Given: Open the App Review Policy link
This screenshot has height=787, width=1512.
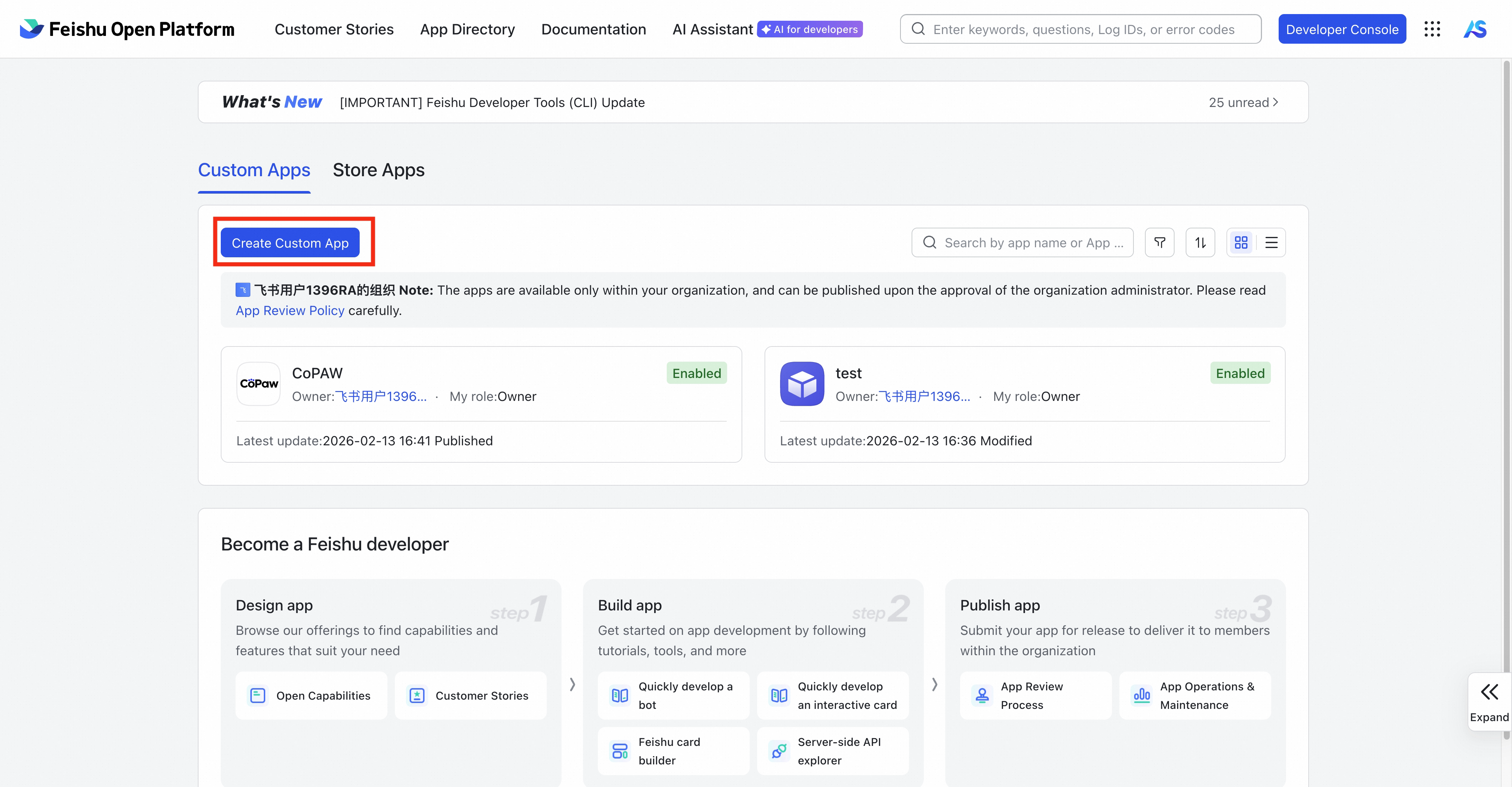Looking at the screenshot, I should [x=290, y=310].
